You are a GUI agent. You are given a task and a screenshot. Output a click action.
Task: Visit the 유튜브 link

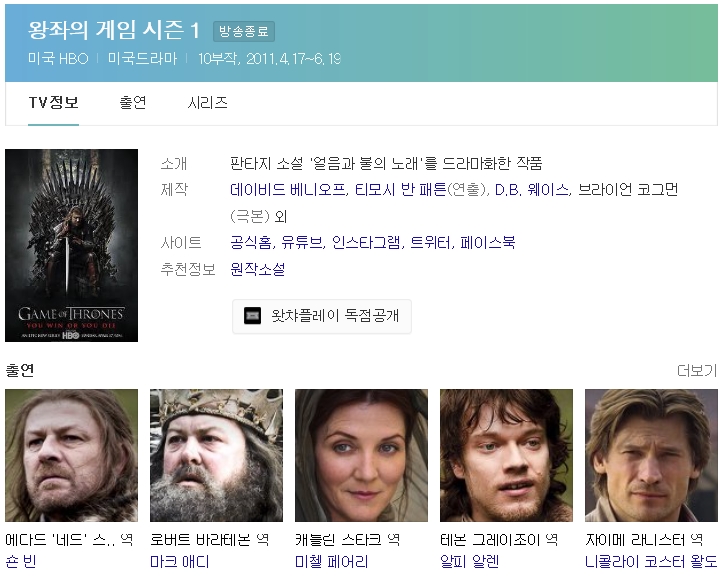[x=302, y=242]
